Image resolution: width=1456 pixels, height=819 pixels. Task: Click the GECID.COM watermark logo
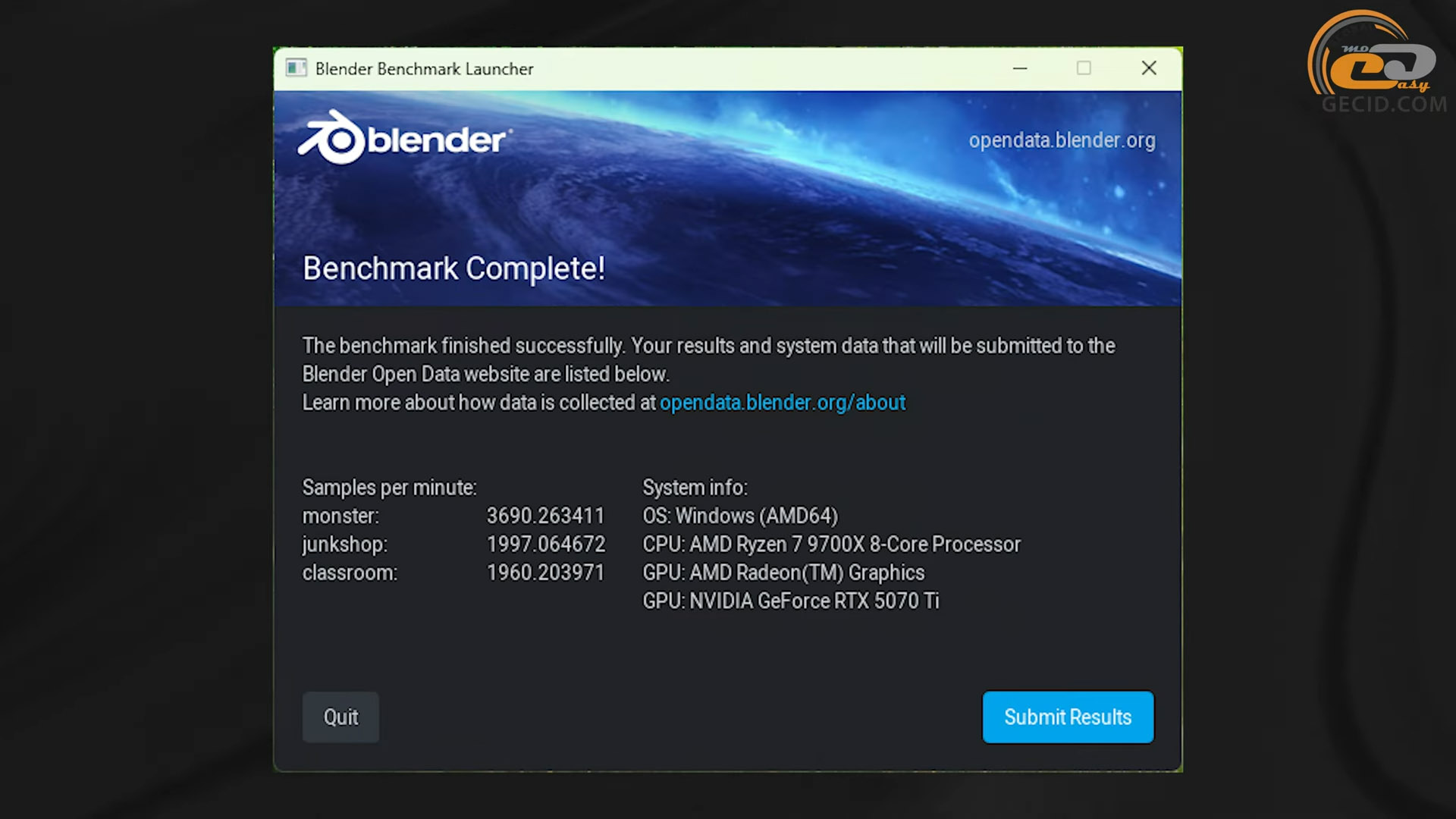[x=1377, y=62]
